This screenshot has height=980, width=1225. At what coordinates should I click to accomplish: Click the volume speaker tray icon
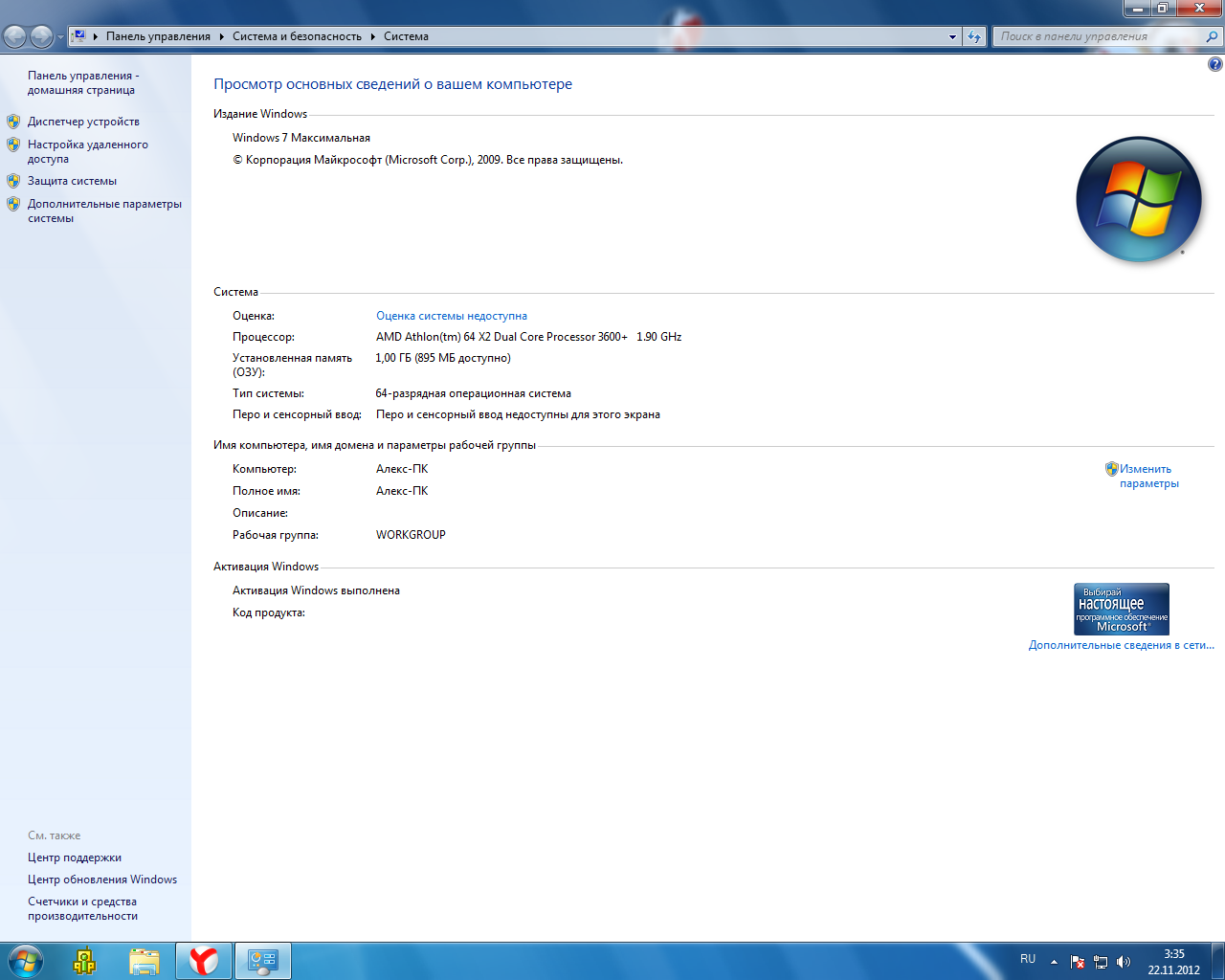[1124, 962]
